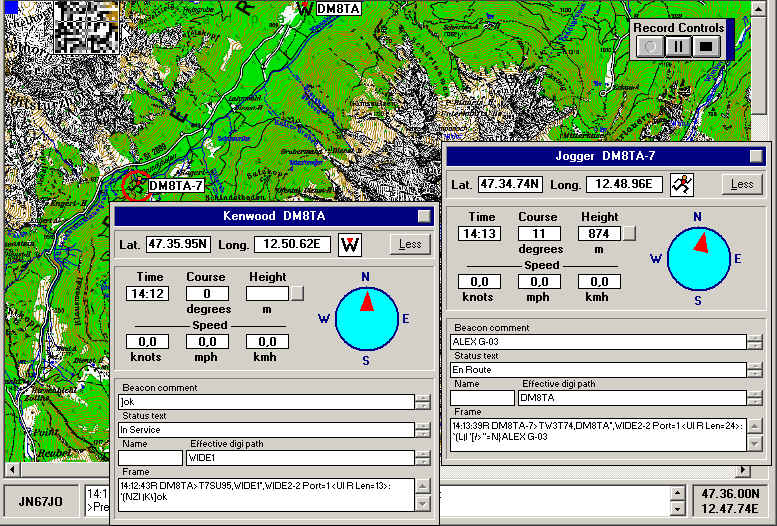The image size is (777, 526).
Task: Click the square box in Kenwood title bar
Action: tap(424, 216)
